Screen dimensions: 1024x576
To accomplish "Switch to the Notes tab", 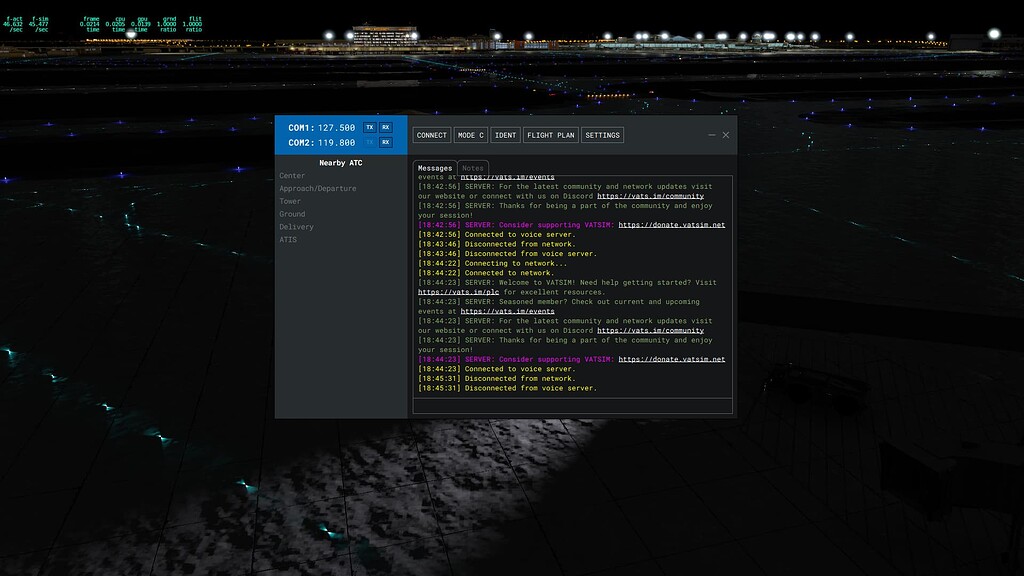I will tap(472, 167).
